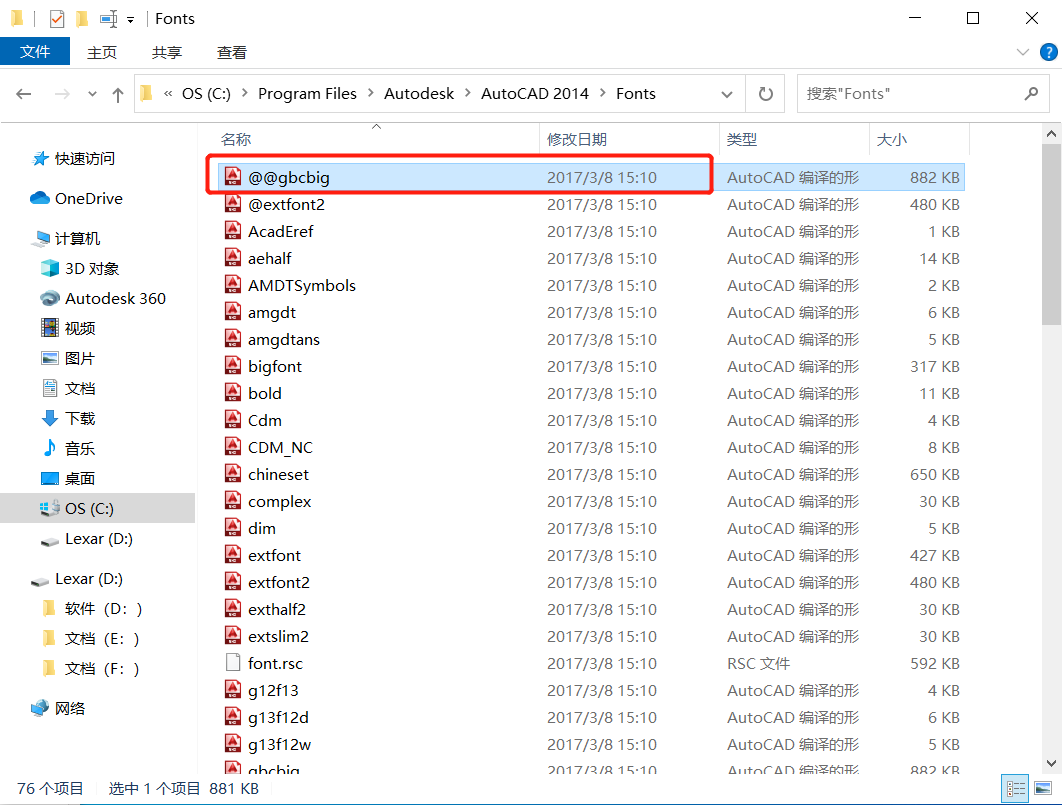
Task: Switch to the 共享 tab
Action: [167, 52]
